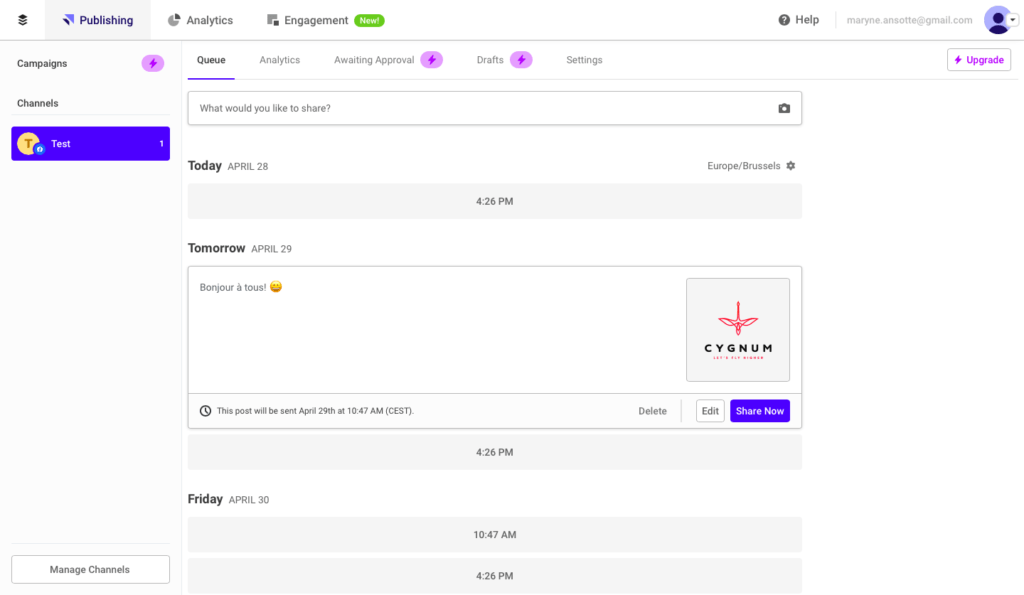Share the Bonjour à tous post now
Screen dimensions: 1024x595
coord(759,410)
